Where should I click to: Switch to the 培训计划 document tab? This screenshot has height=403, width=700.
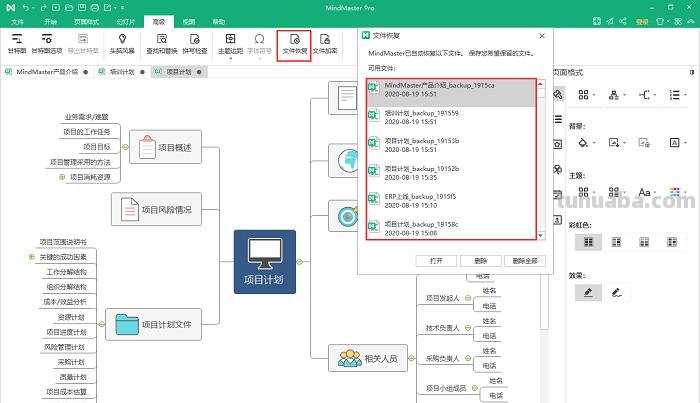click(x=121, y=72)
